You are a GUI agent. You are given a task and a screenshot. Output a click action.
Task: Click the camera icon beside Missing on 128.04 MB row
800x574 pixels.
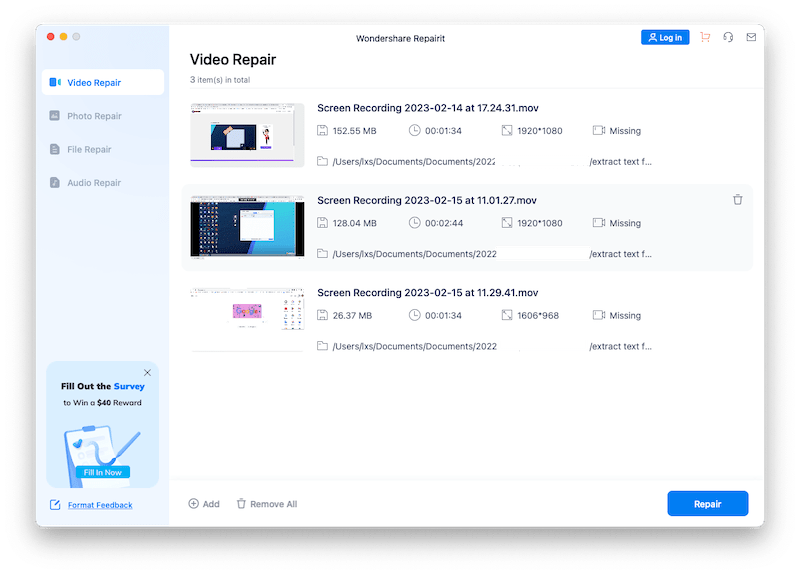coord(598,223)
